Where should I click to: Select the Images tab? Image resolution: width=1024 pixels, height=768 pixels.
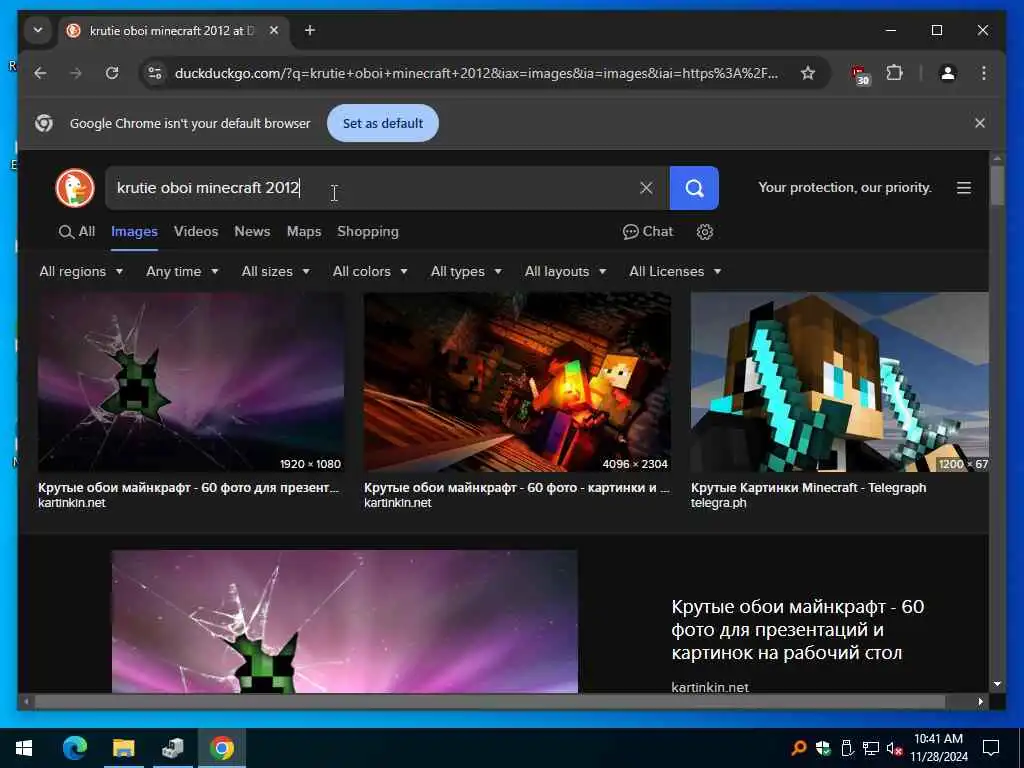[134, 232]
